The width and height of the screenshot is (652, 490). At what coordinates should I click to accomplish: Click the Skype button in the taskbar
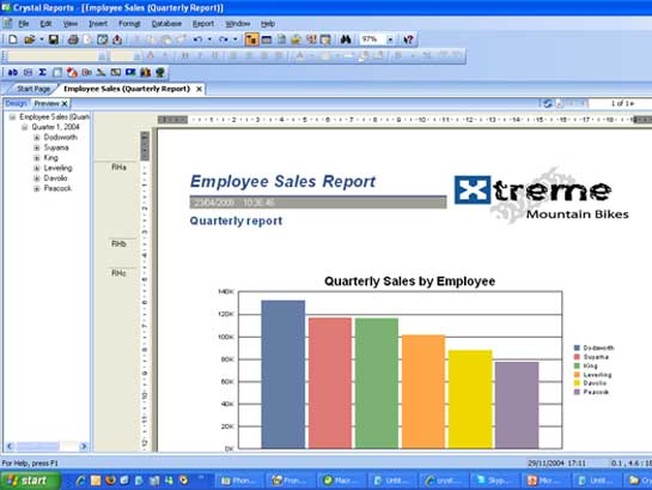point(495,481)
